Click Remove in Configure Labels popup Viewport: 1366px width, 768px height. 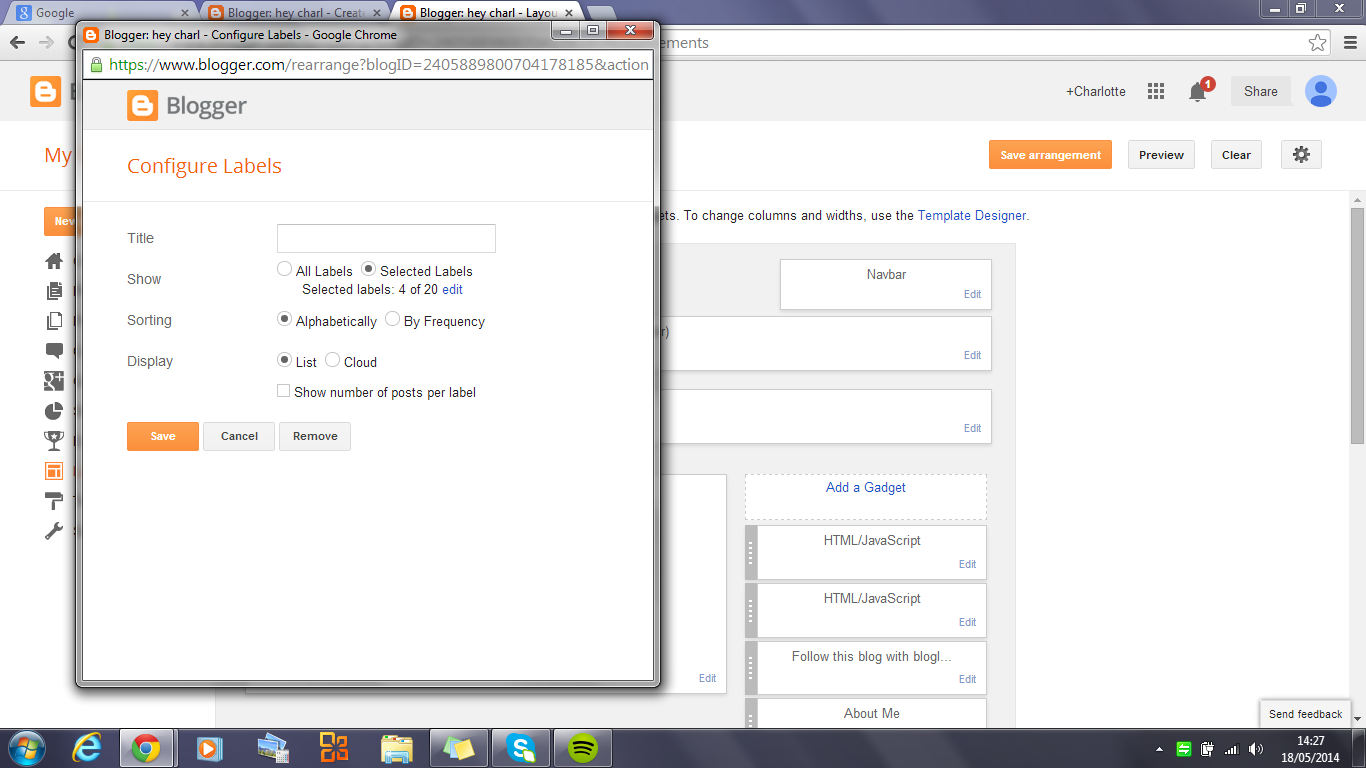[x=315, y=436]
